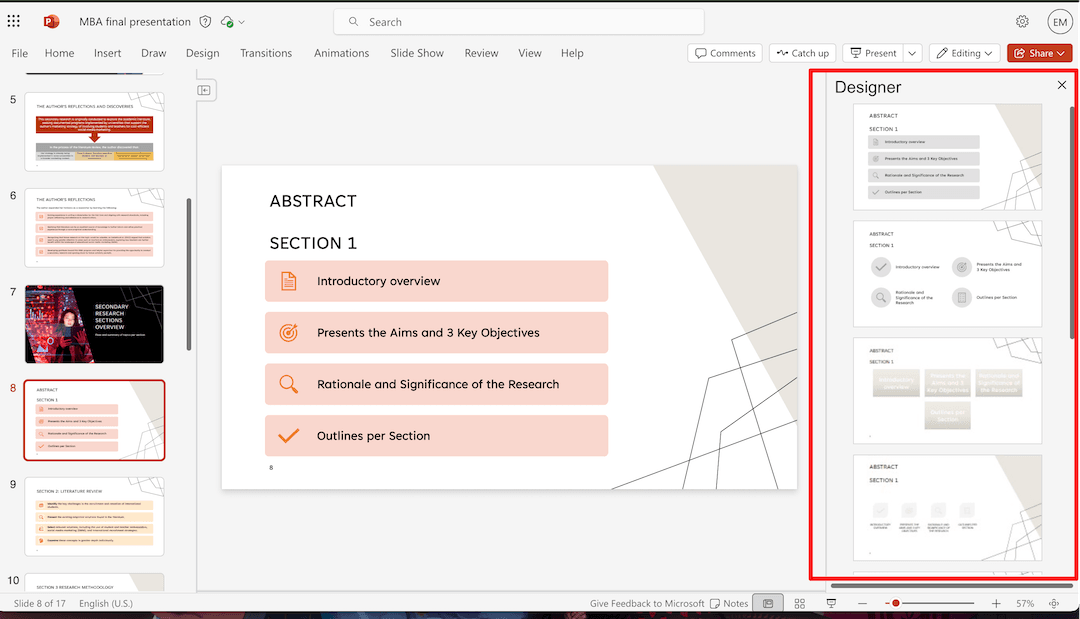Open the Slide Show tab
The image size is (1080, 619).
(x=416, y=53)
